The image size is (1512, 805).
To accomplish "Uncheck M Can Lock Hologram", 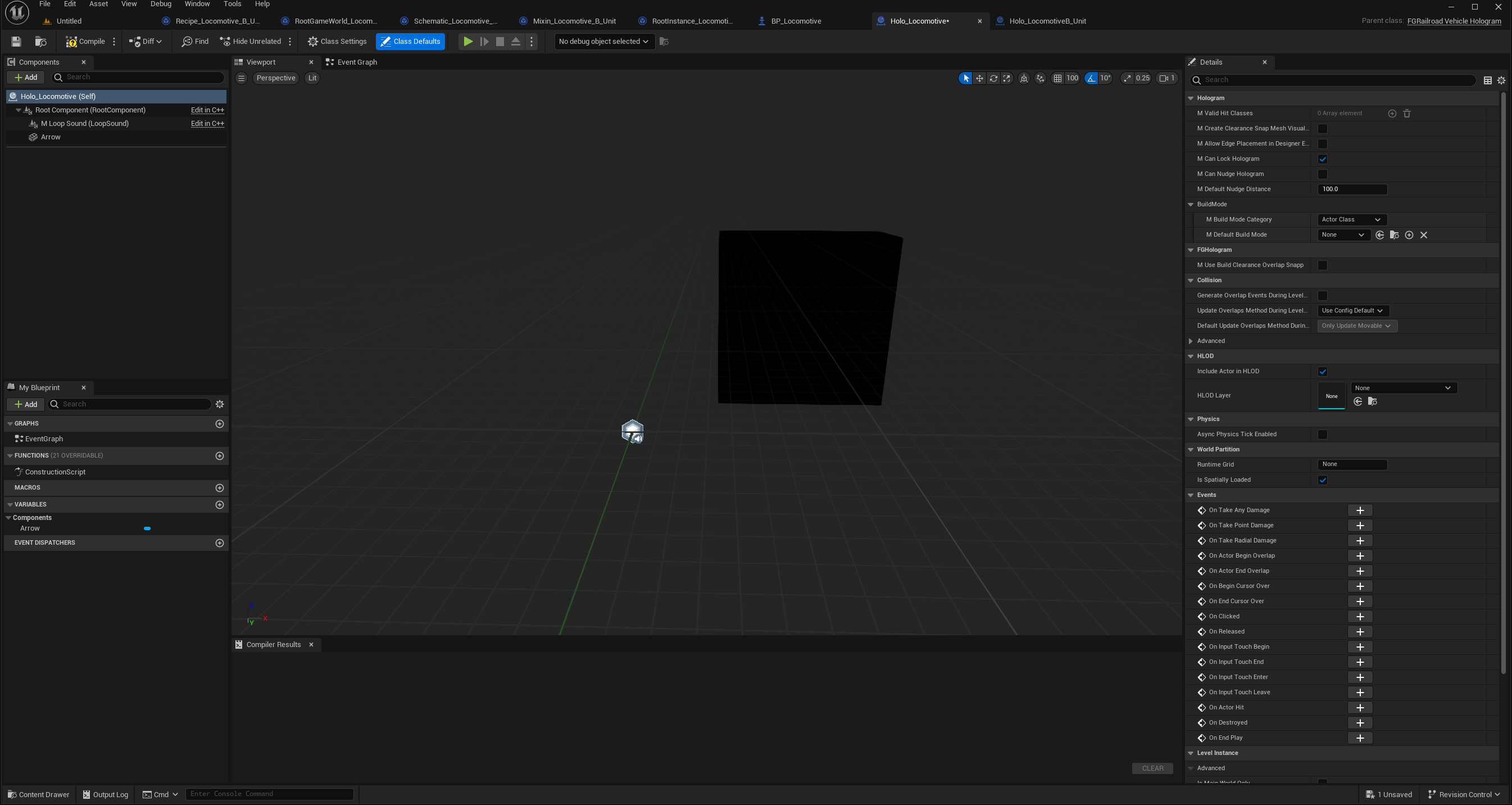I will point(1323,159).
